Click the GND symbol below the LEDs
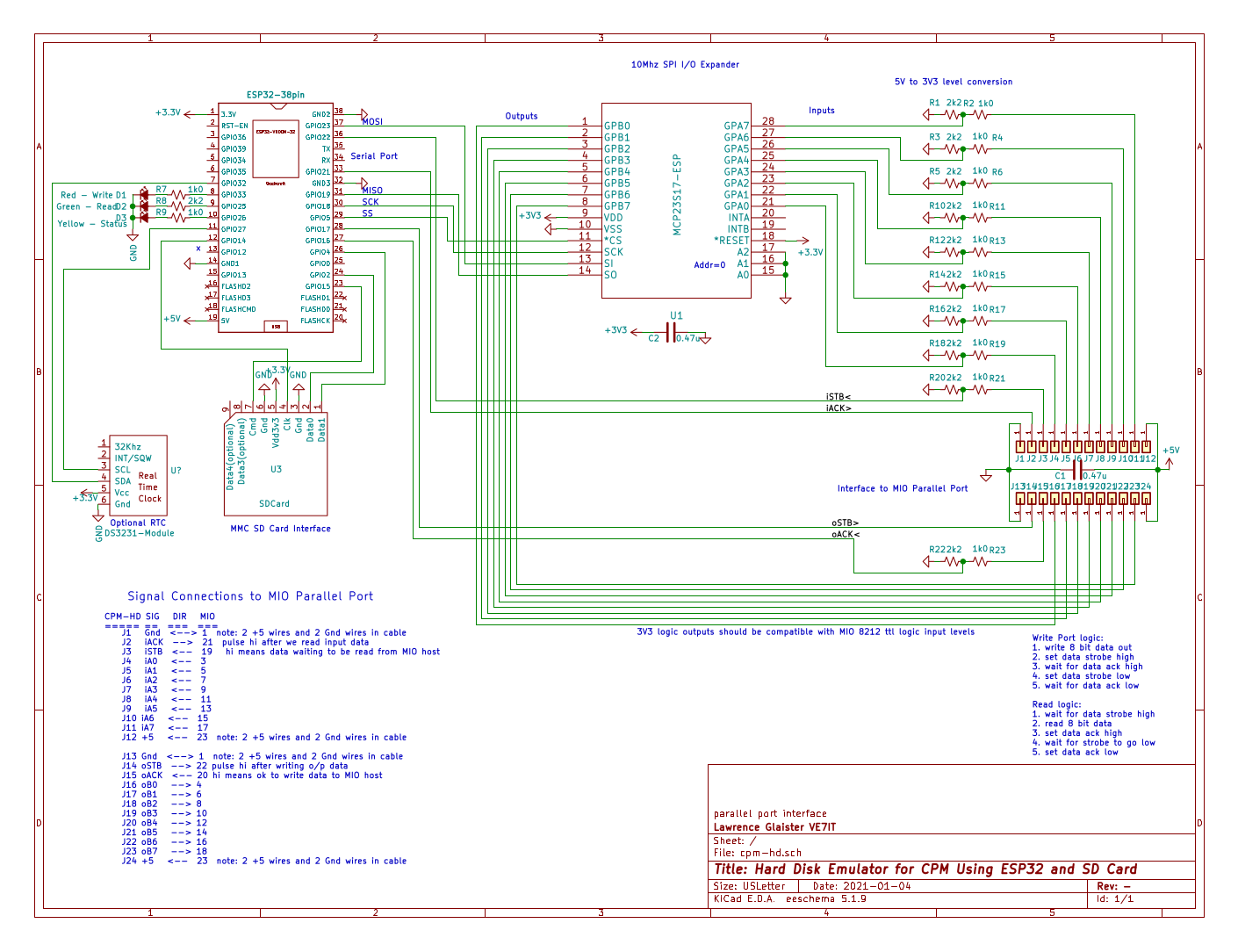Screen dimensions: 1238x952 click(132, 236)
